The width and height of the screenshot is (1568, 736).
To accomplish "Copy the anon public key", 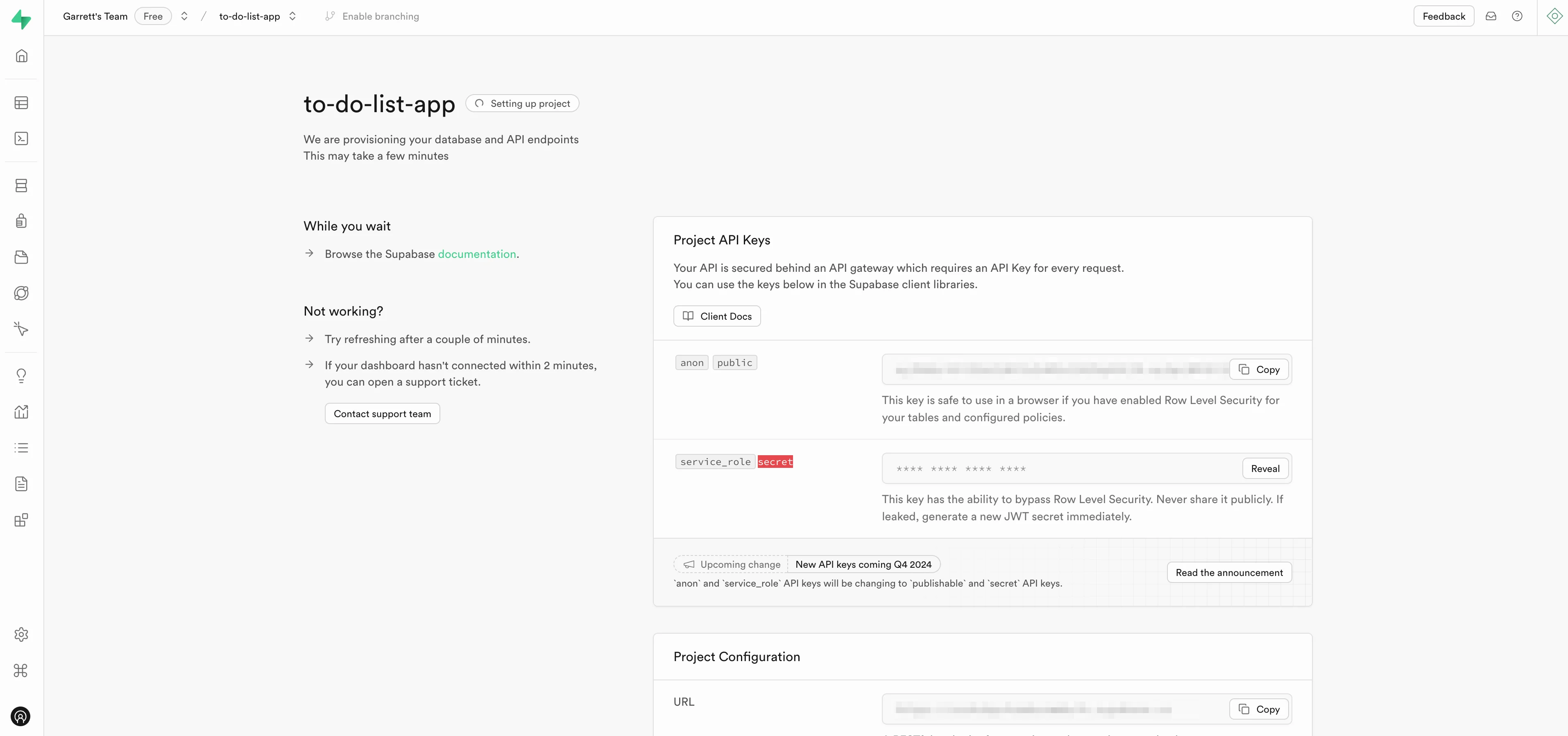I will click(1259, 369).
